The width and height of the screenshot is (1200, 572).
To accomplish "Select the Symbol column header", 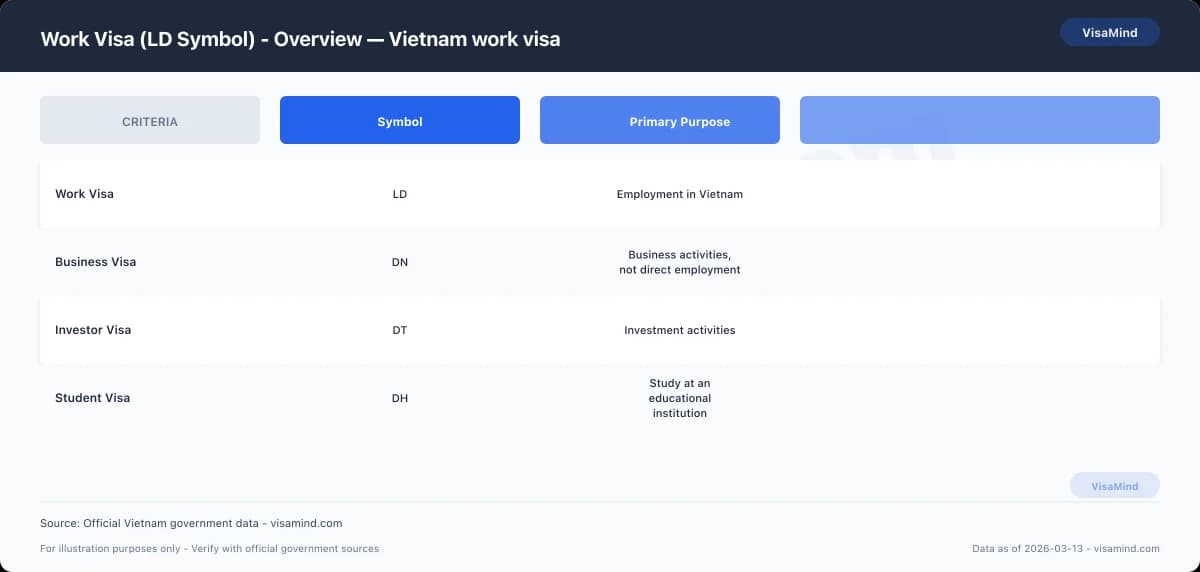I will 400,120.
